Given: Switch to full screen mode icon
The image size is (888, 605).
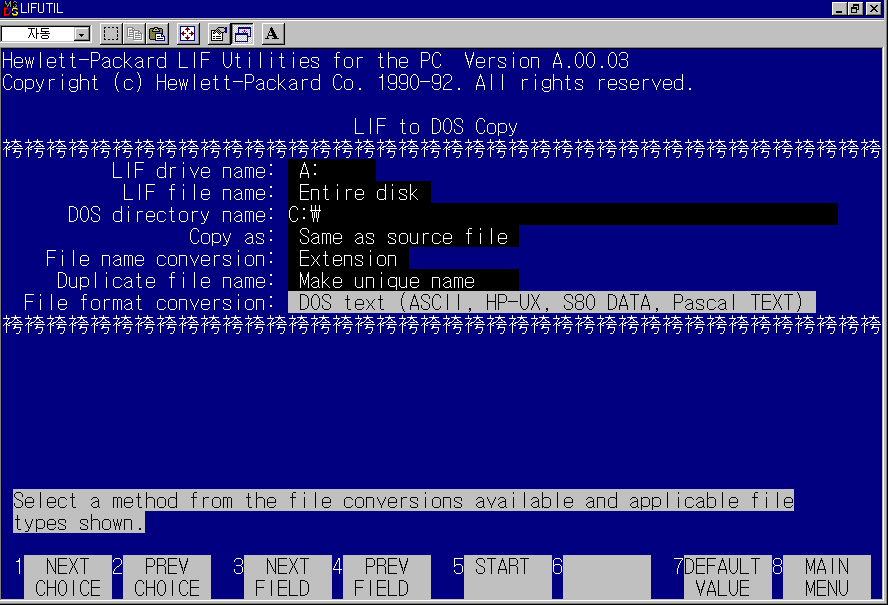Looking at the screenshot, I should [187, 34].
